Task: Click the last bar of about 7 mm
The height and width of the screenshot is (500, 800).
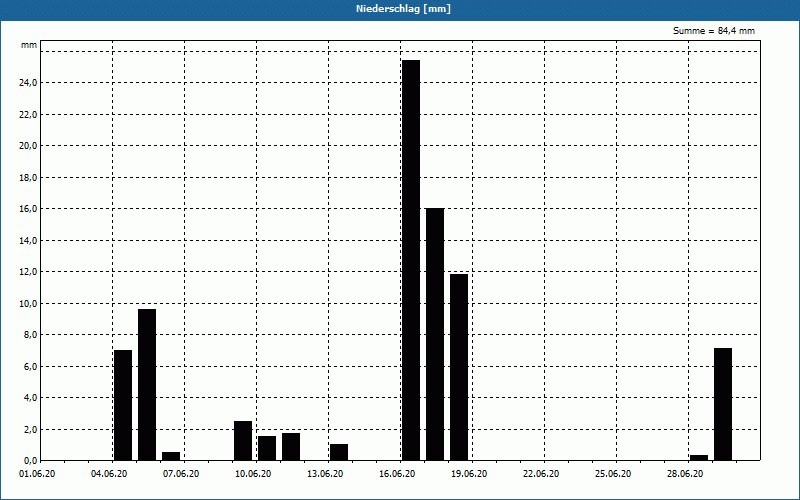Action: pyautogui.click(x=723, y=404)
